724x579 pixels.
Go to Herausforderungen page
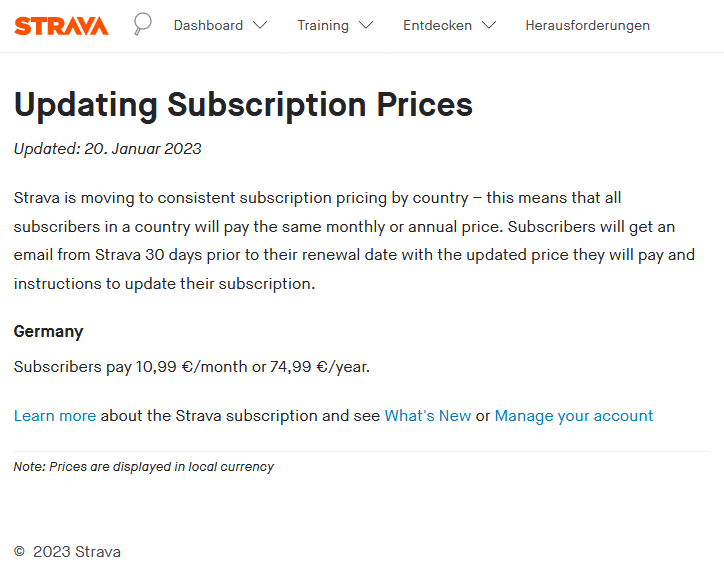point(587,25)
